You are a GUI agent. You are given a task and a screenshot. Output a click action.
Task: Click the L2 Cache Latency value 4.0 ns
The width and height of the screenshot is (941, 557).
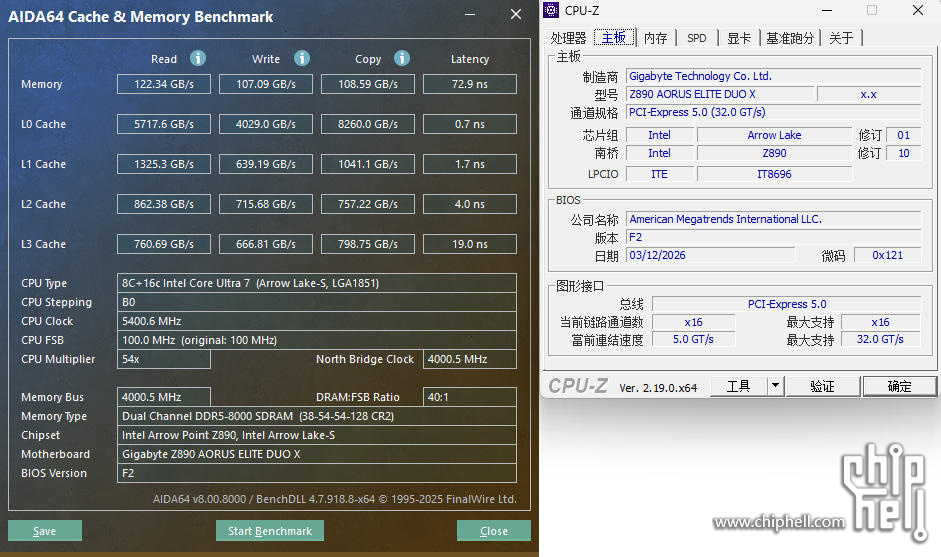pyautogui.click(x=470, y=204)
